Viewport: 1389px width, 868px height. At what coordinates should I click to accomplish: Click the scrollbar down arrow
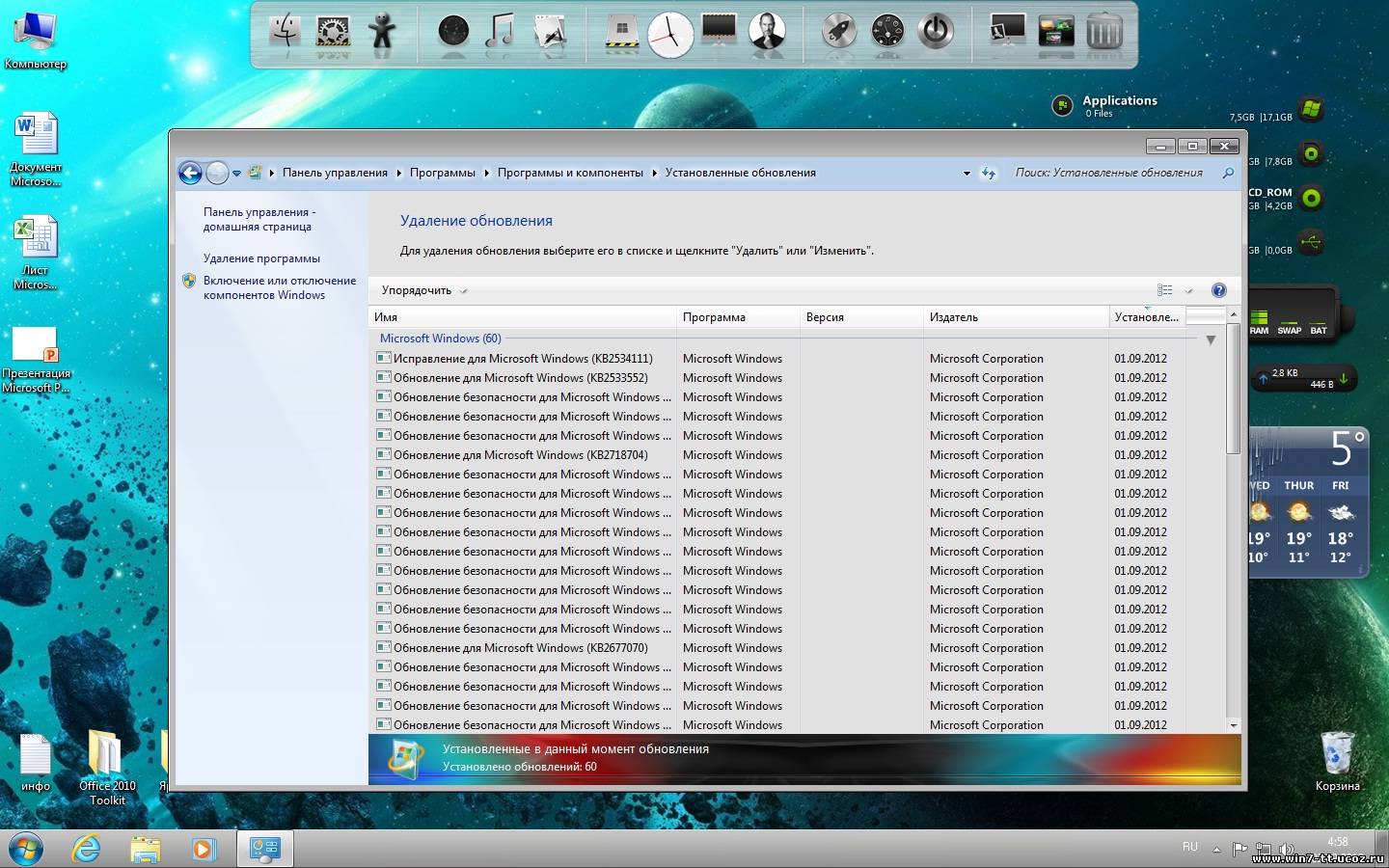[1233, 724]
